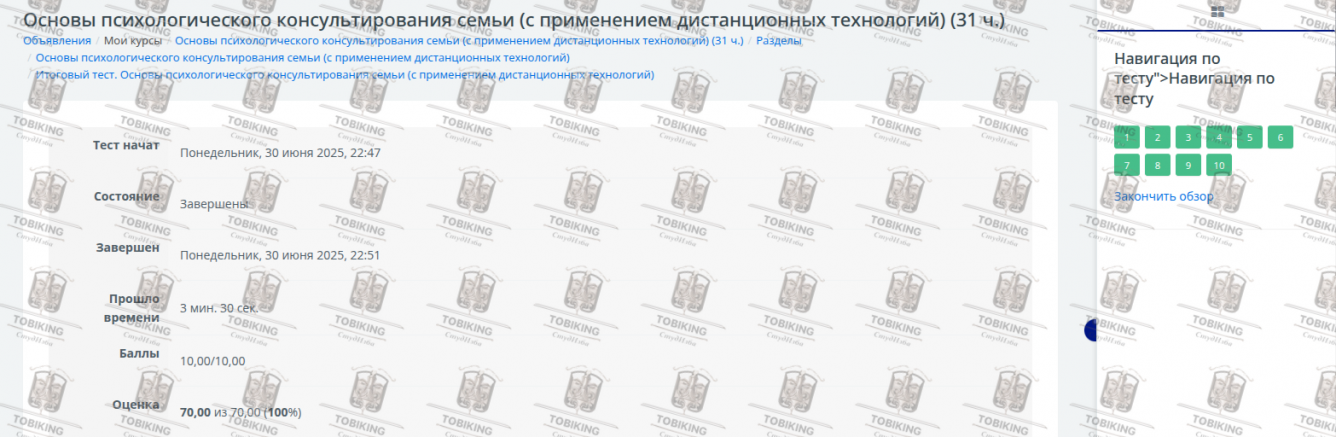Click the "Баллы" row label
This screenshot has width=1336, height=437.
[139, 353]
